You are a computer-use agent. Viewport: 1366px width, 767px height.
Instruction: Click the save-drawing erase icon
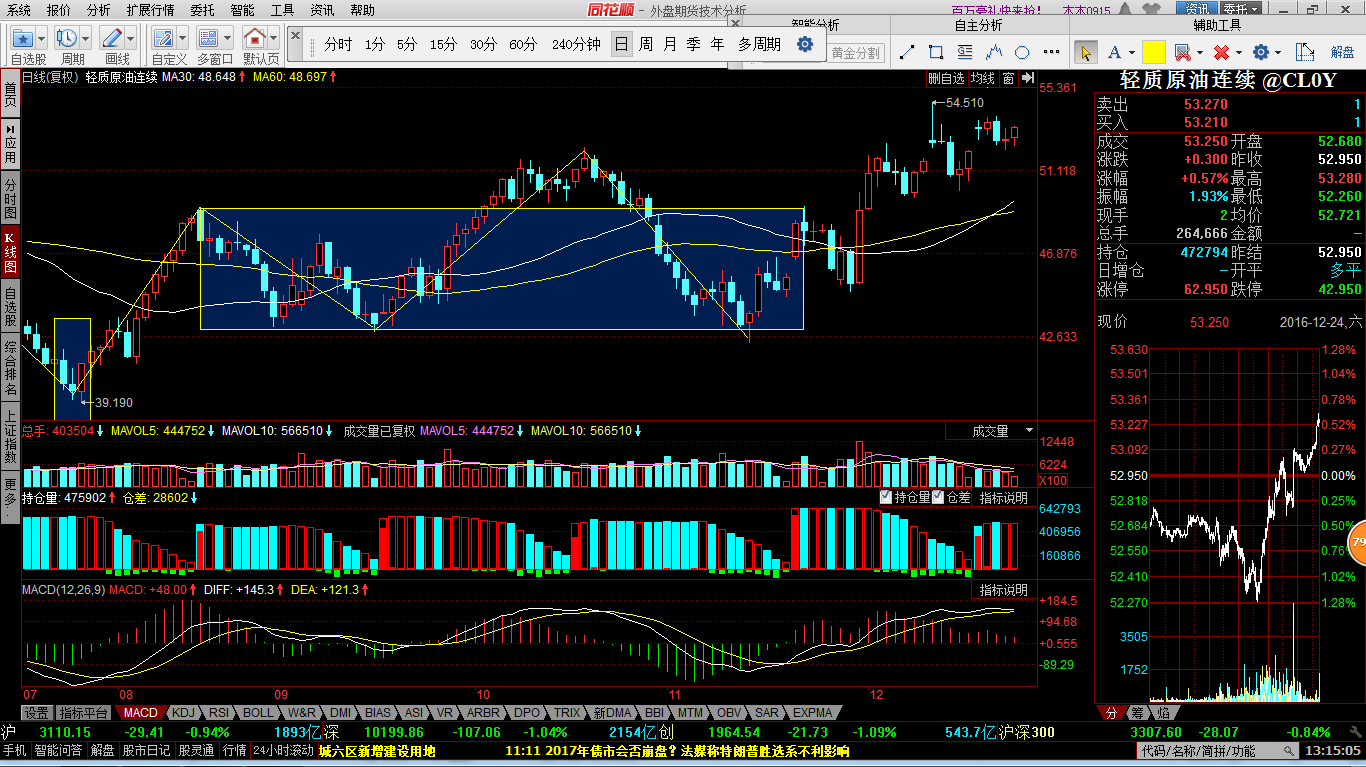click(x=1182, y=52)
